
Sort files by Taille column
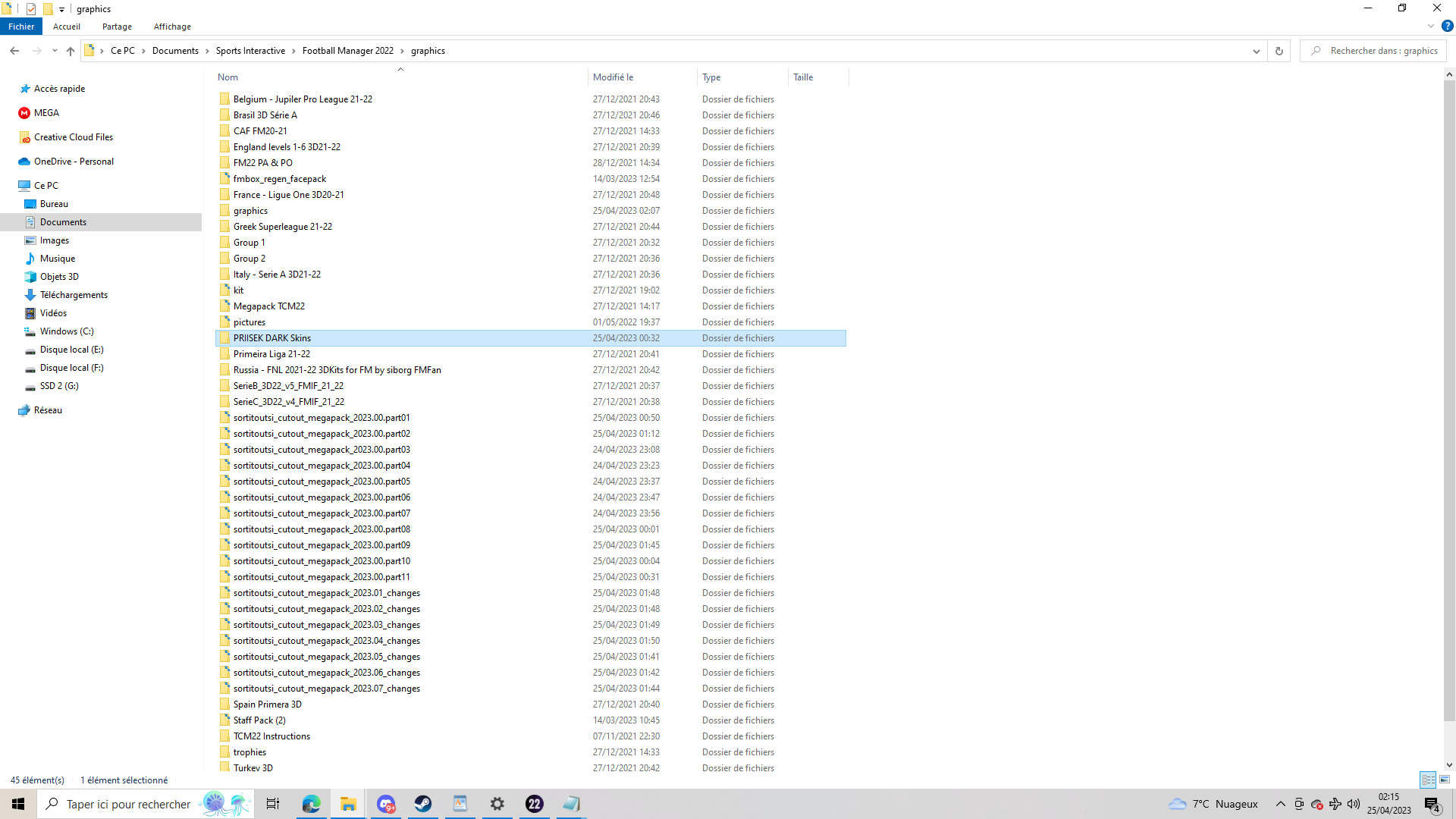click(818, 77)
